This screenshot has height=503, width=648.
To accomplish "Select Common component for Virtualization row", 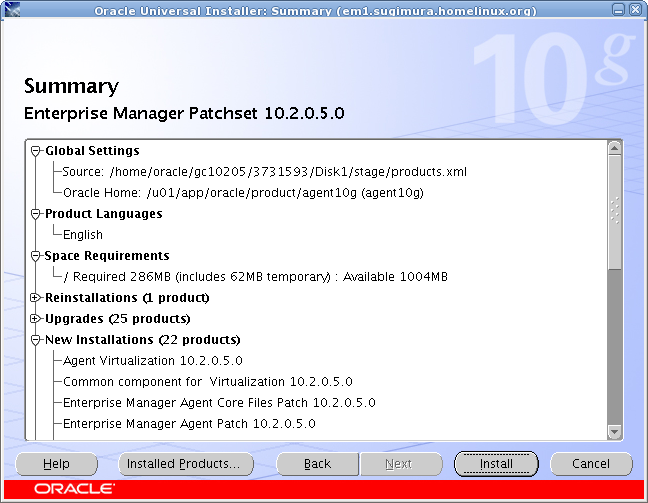I will (208, 382).
